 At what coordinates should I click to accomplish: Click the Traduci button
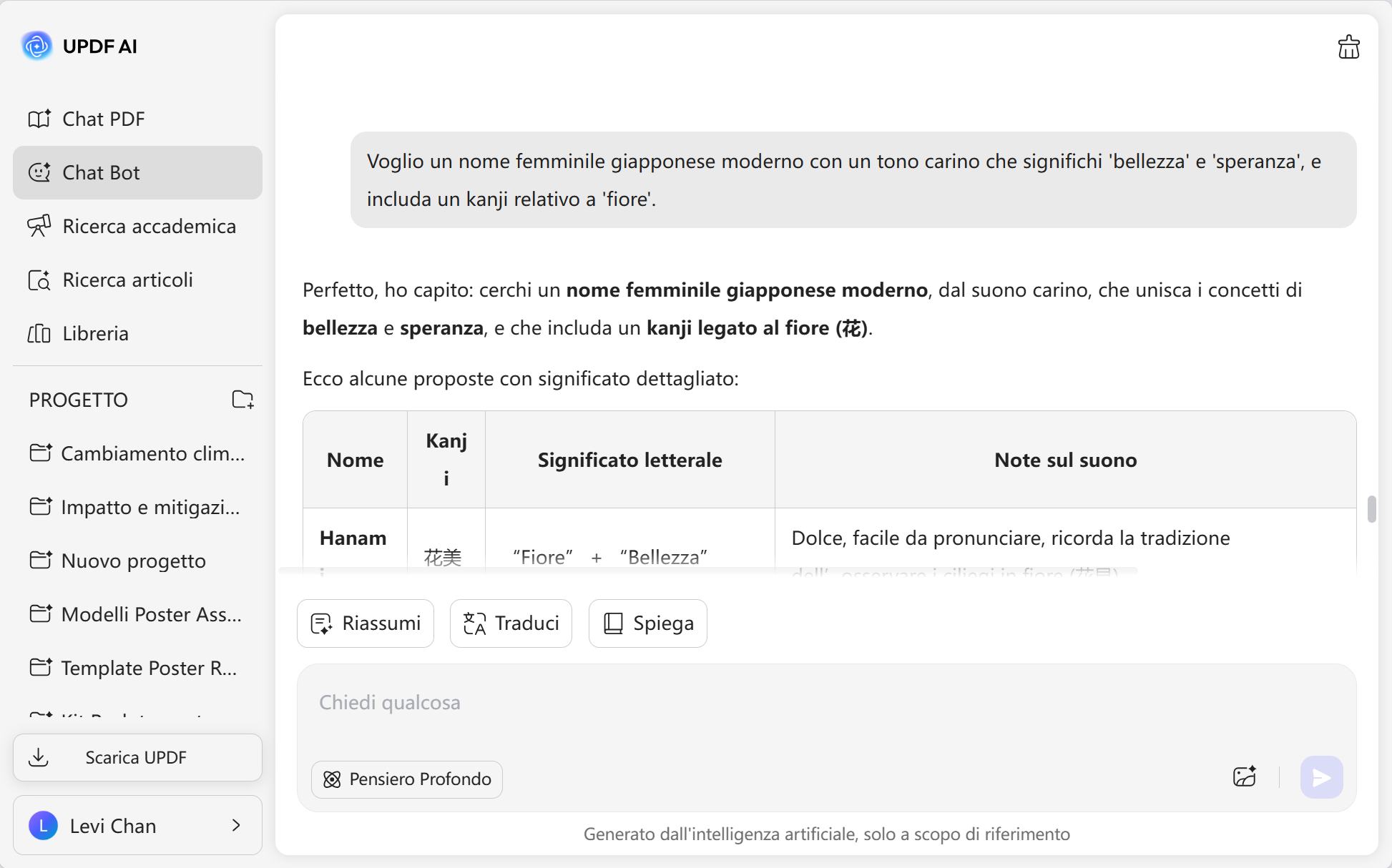511,623
